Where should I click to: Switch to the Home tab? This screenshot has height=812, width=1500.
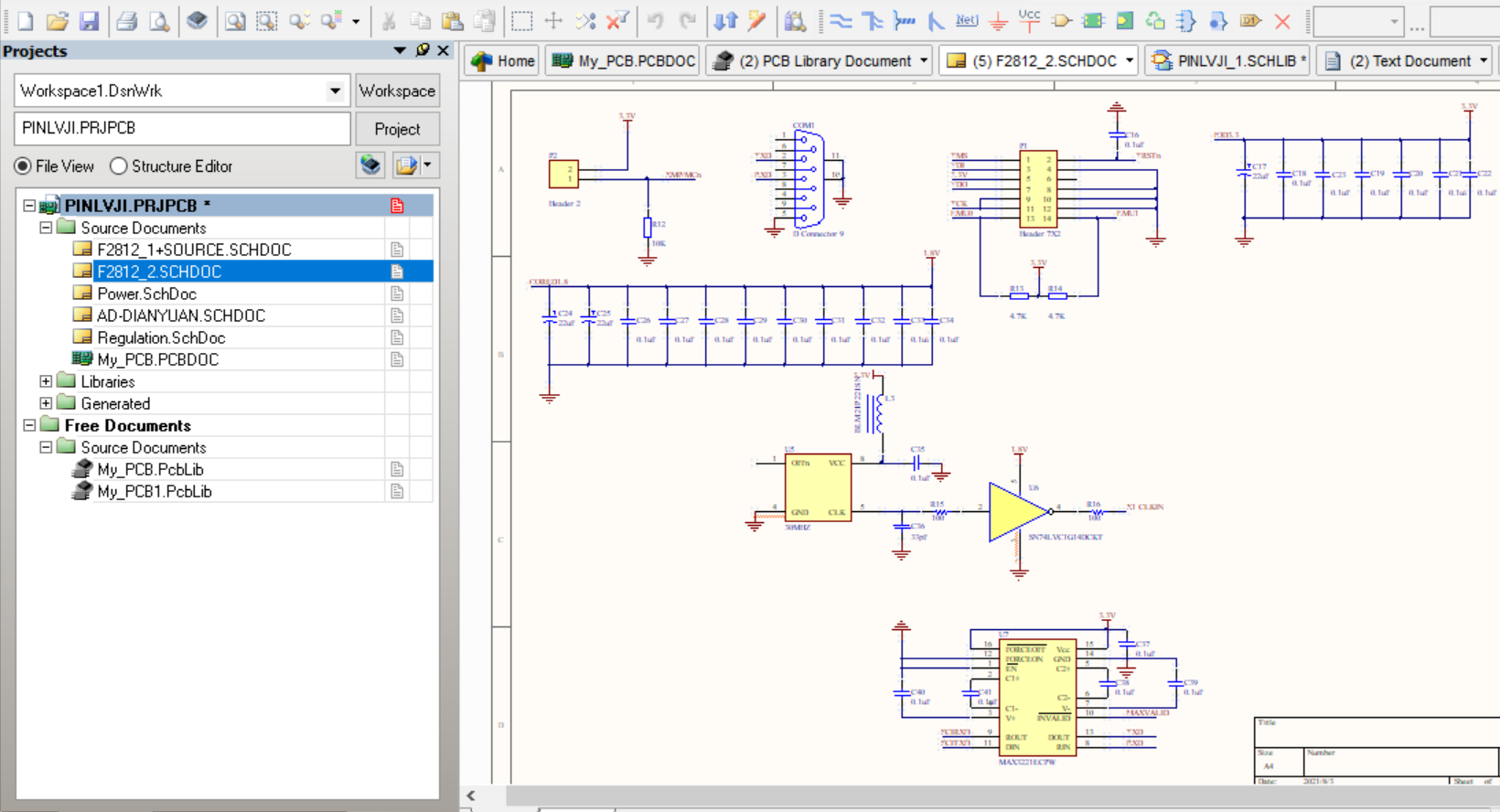(502, 61)
